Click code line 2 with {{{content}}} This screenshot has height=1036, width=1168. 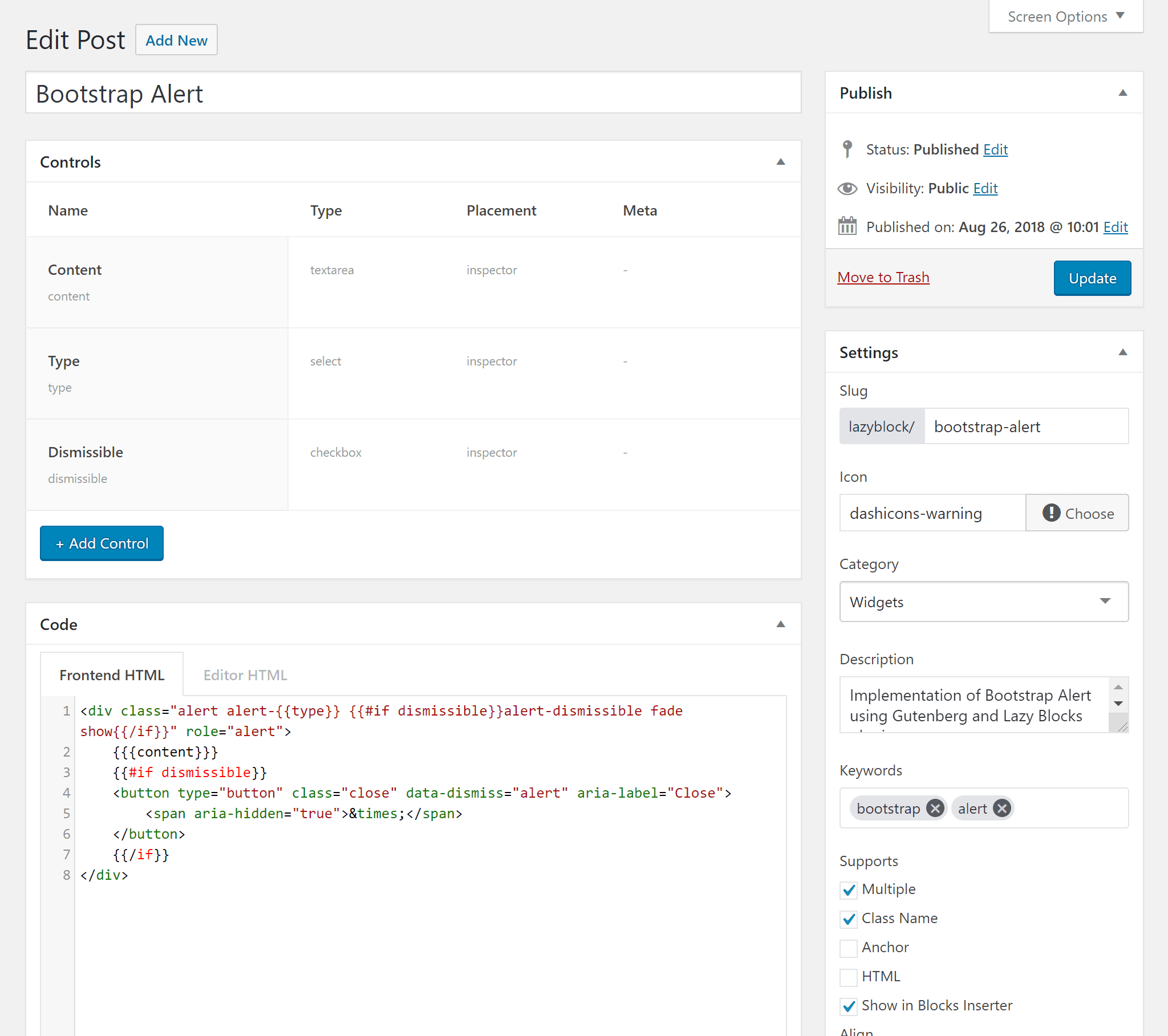click(x=165, y=751)
